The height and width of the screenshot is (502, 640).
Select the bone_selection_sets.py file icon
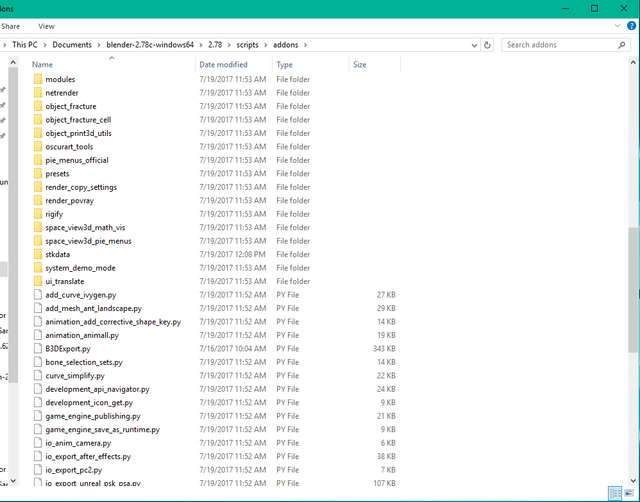coord(38,362)
